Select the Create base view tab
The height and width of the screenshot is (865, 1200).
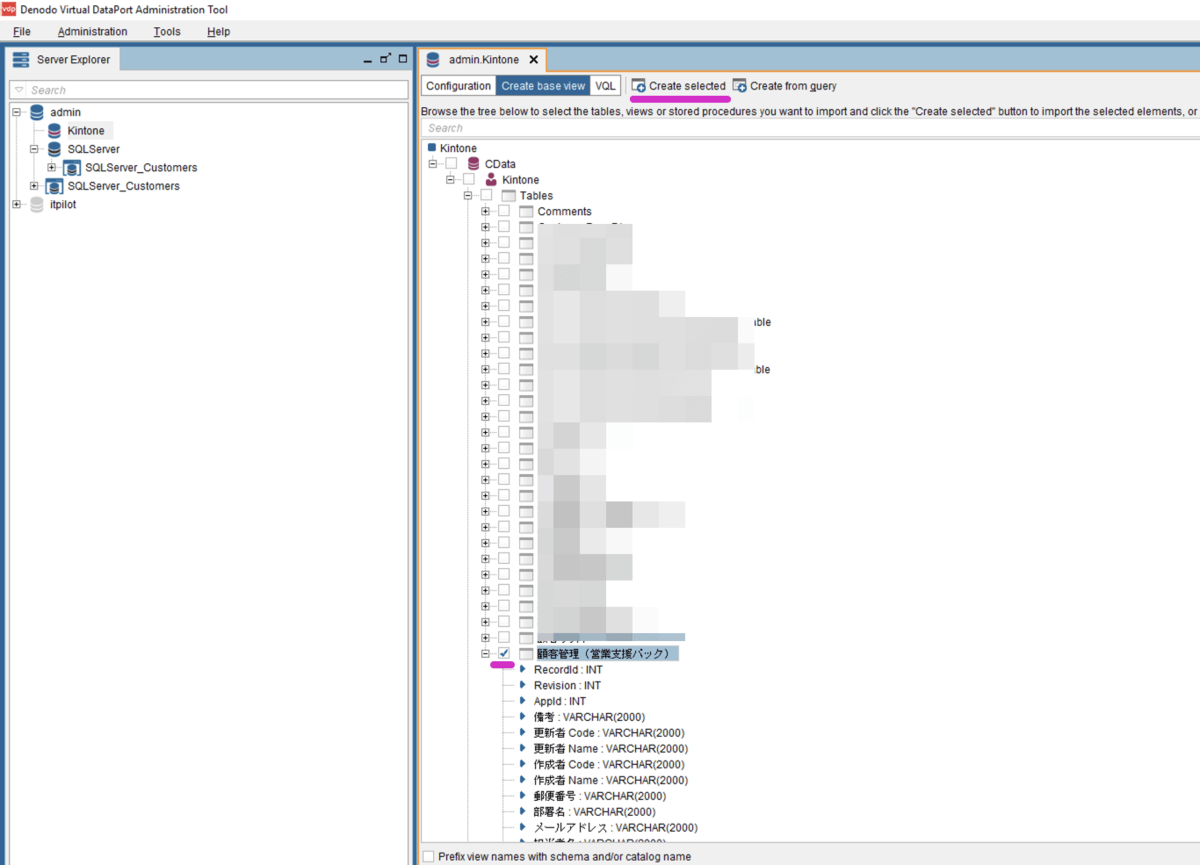[543, 86]
